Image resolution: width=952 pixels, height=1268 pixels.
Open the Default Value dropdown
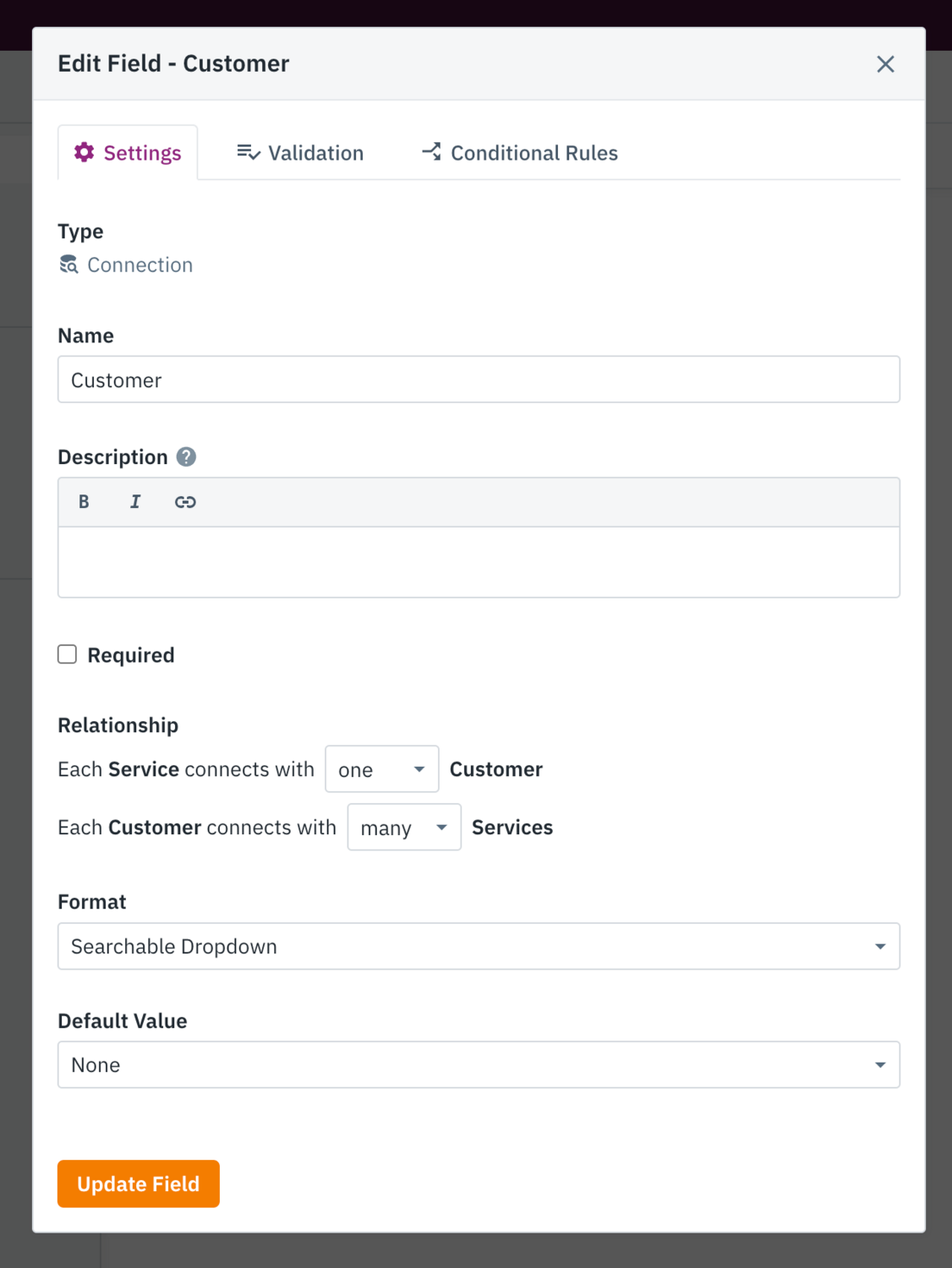(479, 1065)
